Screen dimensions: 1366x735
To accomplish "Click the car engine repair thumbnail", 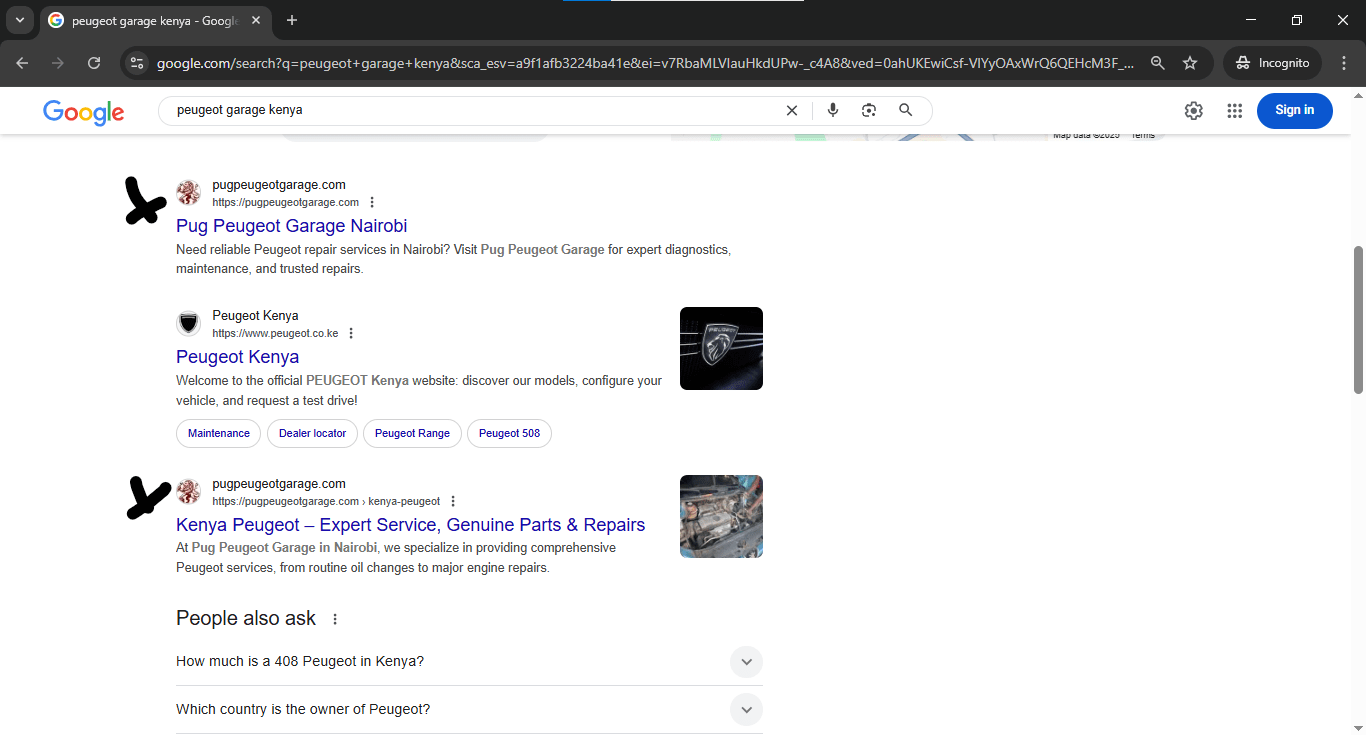I will (x=721, y=516).
